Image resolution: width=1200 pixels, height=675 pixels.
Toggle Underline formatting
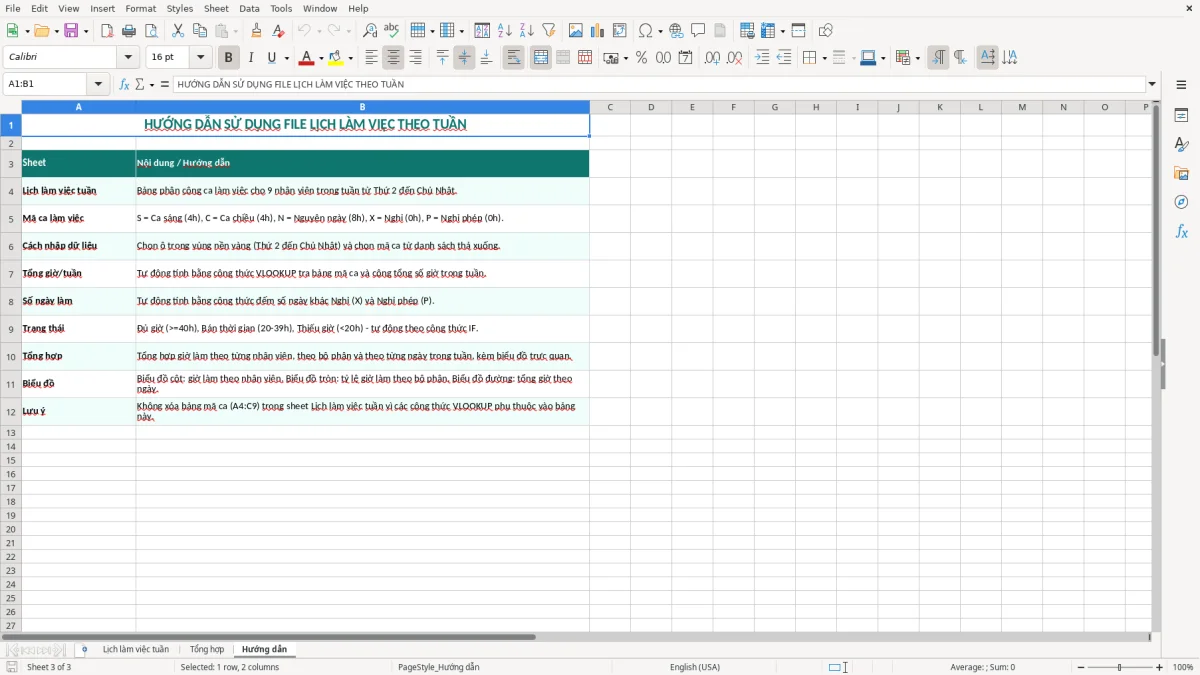pyautogui.click(x=271, y=58)
